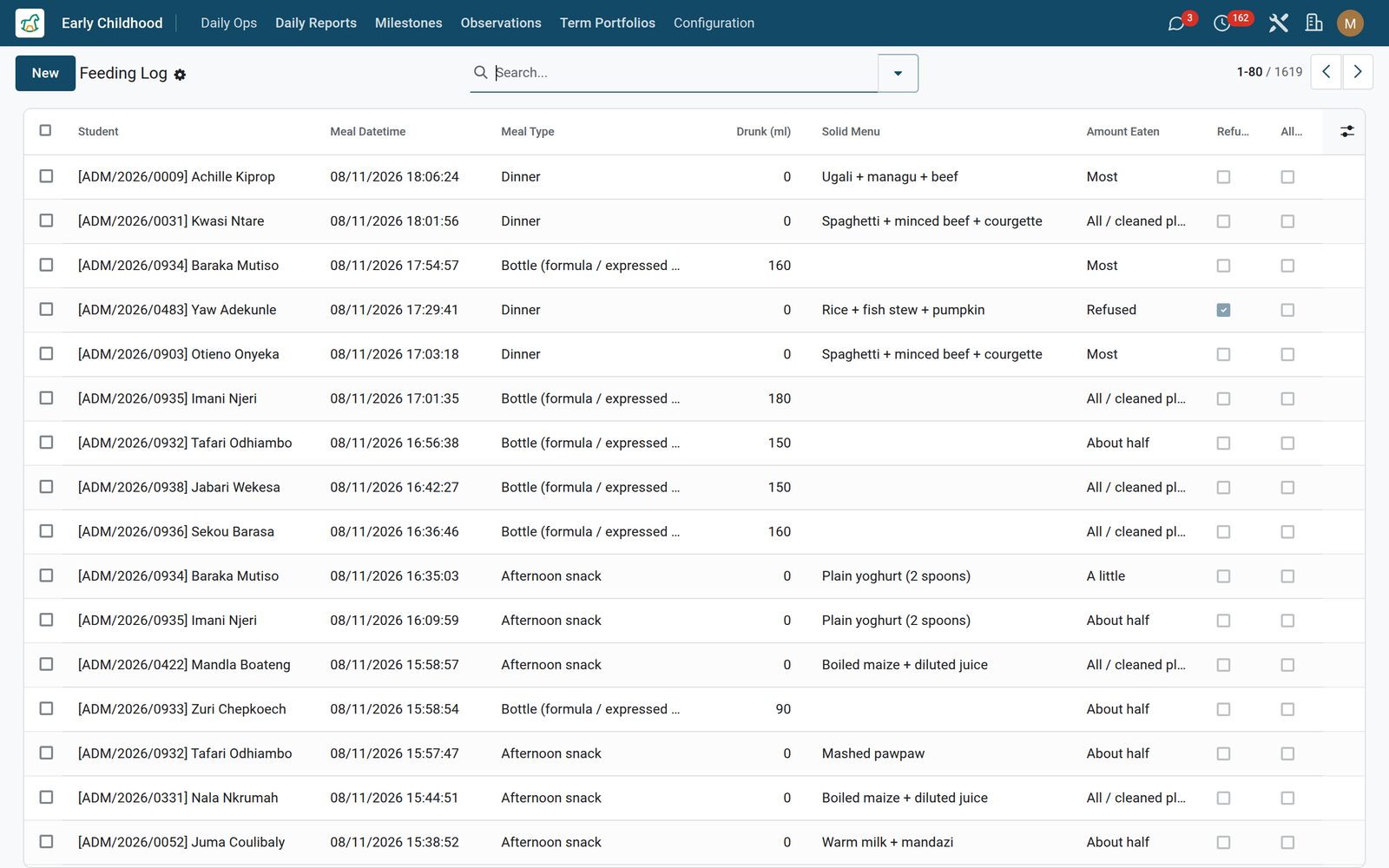This screenshot has height=868, width=1389.
Task: Sort by Meal Datetime column header
Action: pyautogui.click(x=367, y=131)
